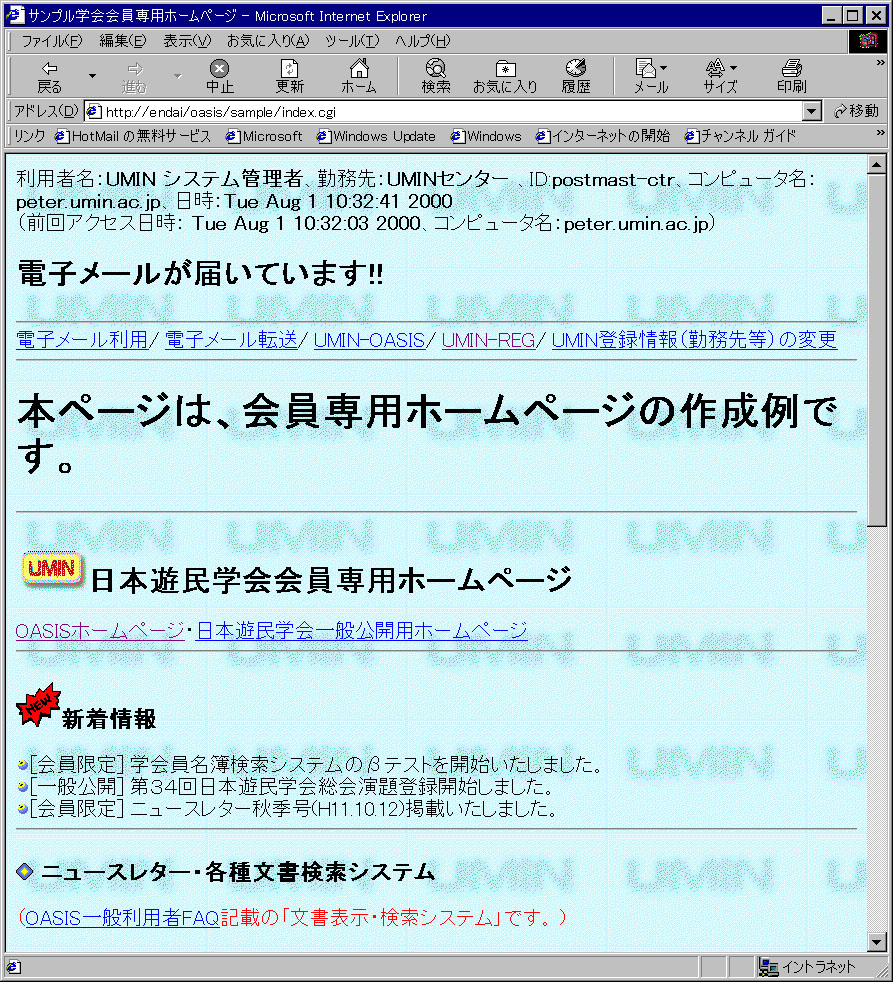The height and width of the screenshot is (982, 893).
Task: Click the HotMail の無料サービス links bar shortcut
Action: pos(133,136)
